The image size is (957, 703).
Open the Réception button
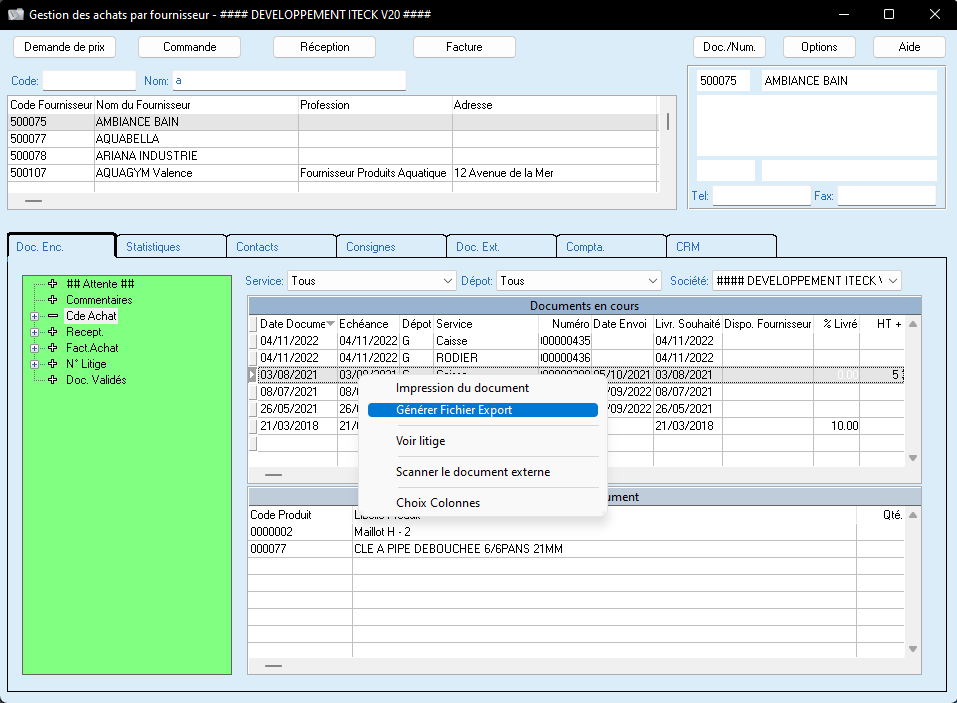click(324, 47)
